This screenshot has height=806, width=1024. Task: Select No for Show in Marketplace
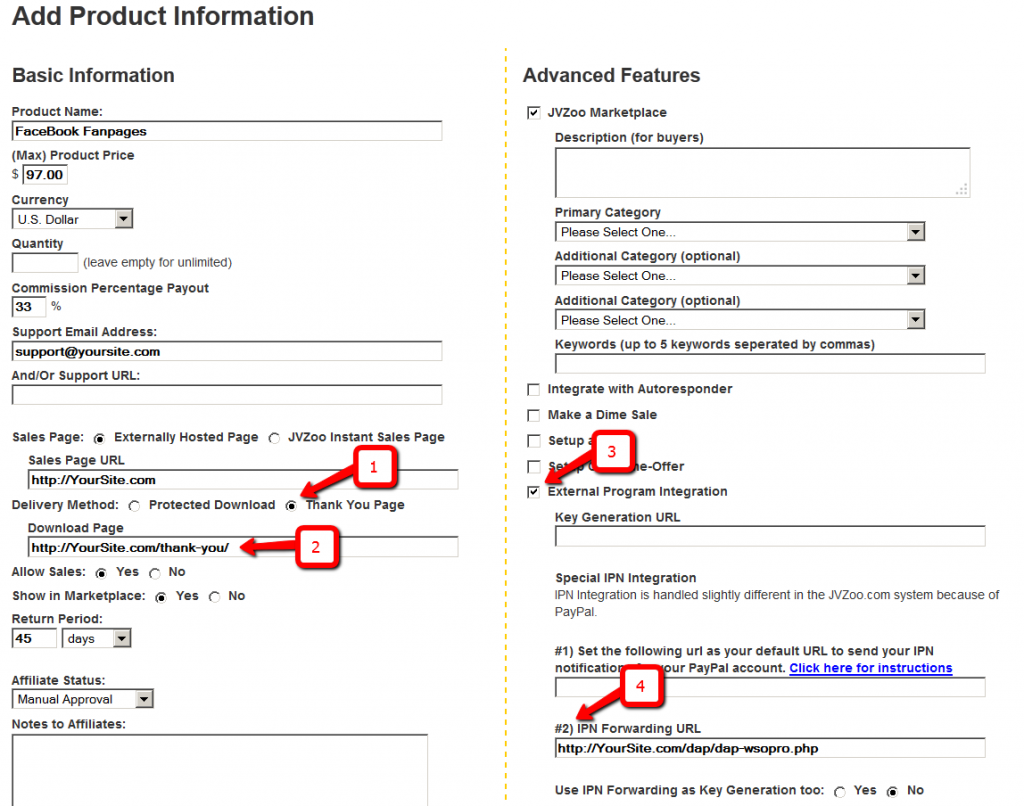coord(214,597)
